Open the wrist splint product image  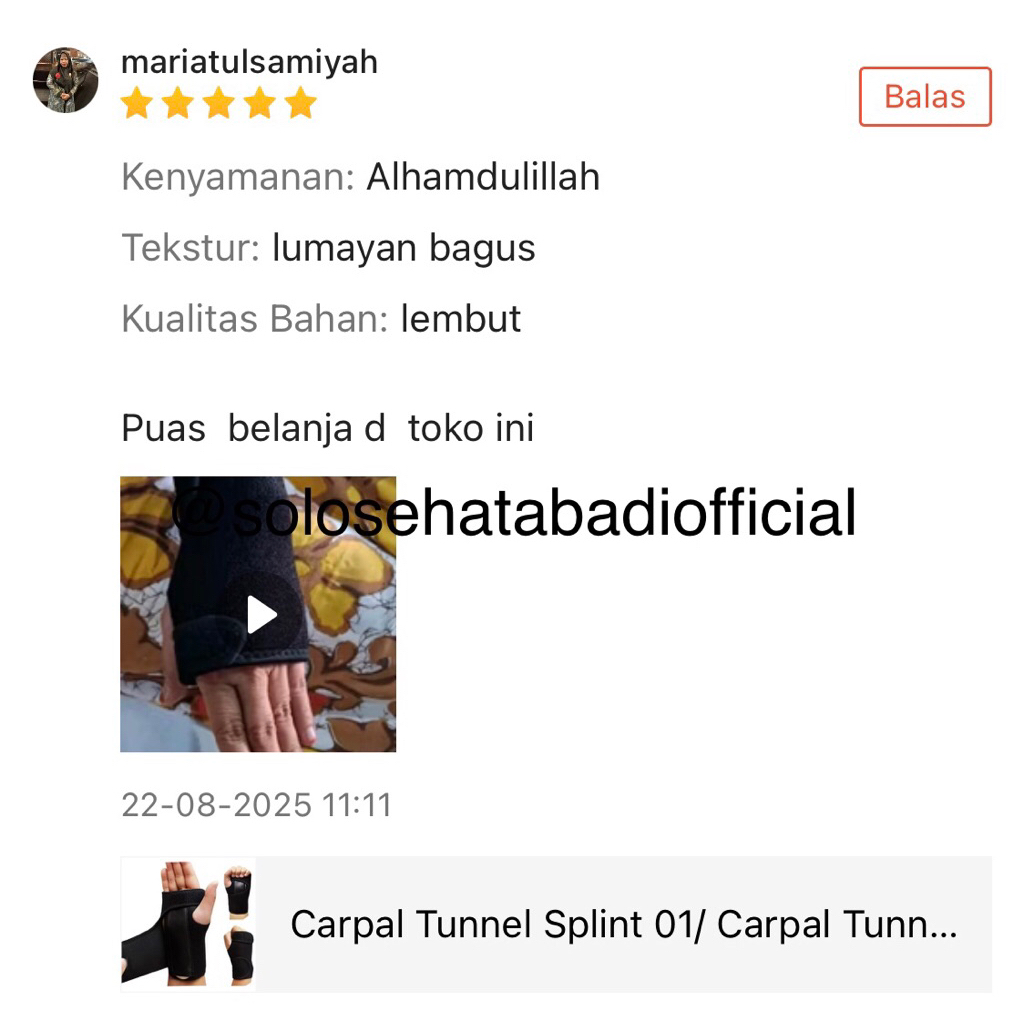pyautogui.click(x=188, y=924)
